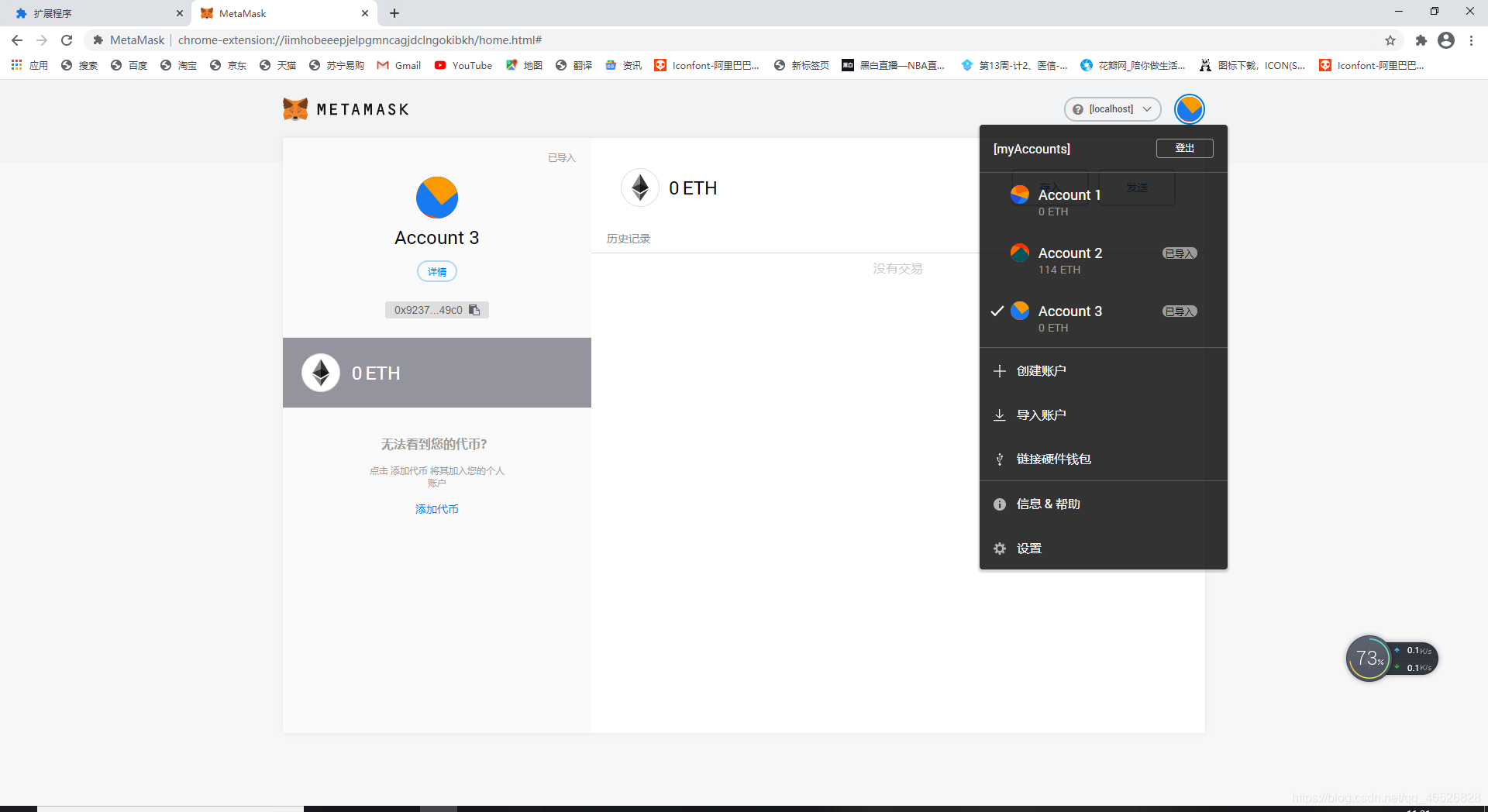
Task: Open the 天猫 bookmark
Action: pyautogui.click(x=278, y=65)
